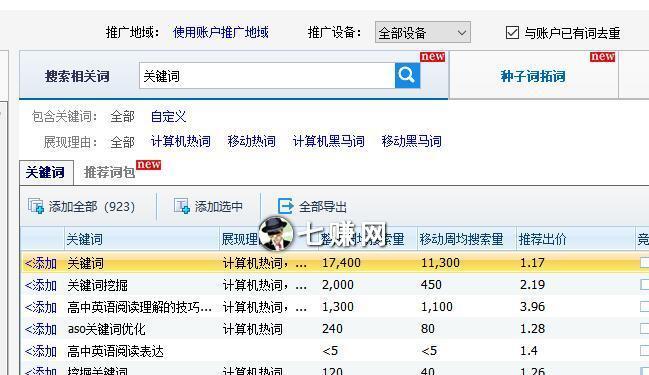Click the 11,300 mobile search volume cell

coord(440,262)
